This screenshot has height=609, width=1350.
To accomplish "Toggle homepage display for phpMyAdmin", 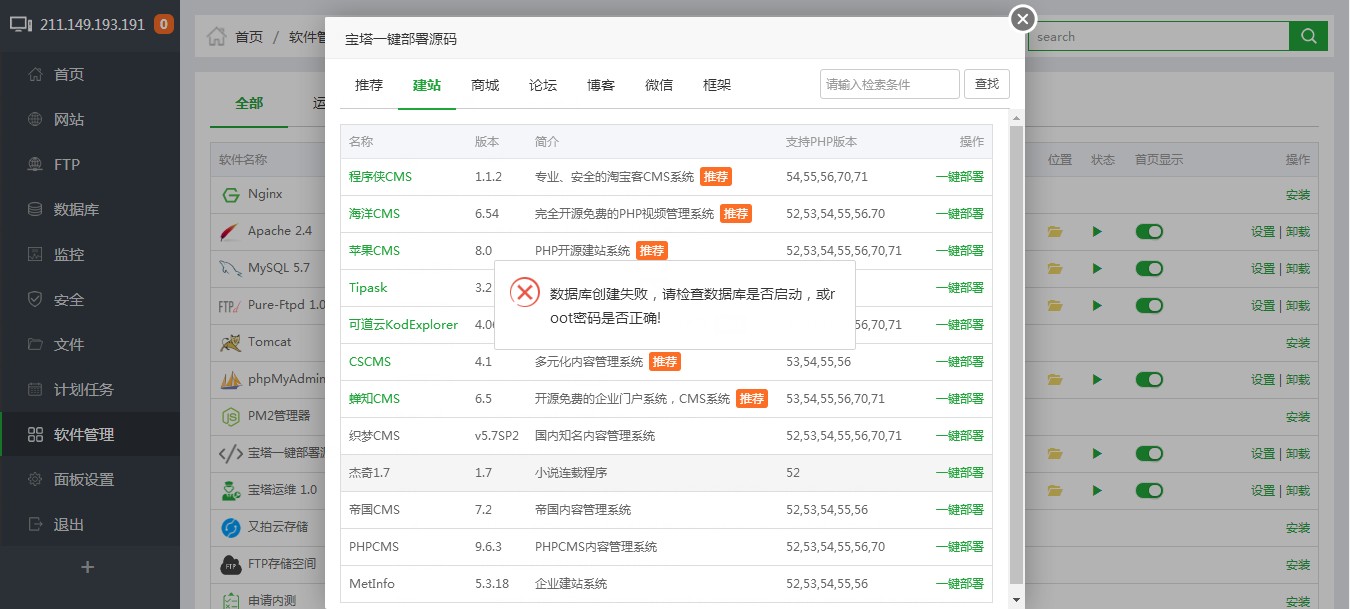I will click(1149, 380).
